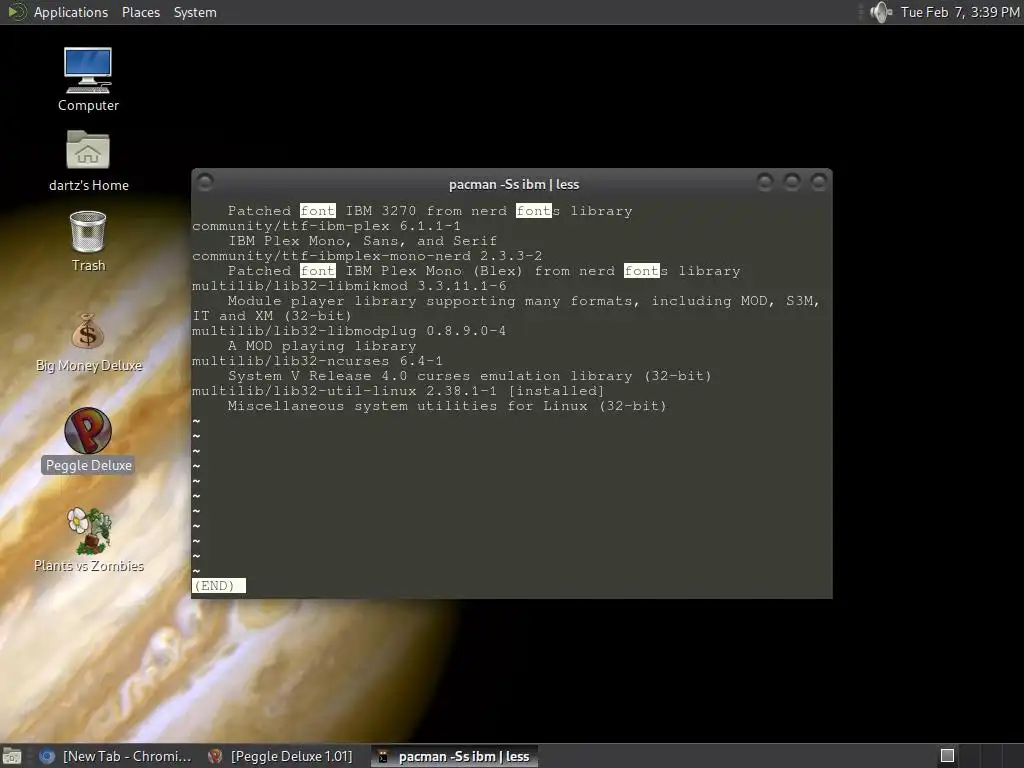Click the (END) marker in terminal
Screen dimensions: 1024x768
click(219, 586)
